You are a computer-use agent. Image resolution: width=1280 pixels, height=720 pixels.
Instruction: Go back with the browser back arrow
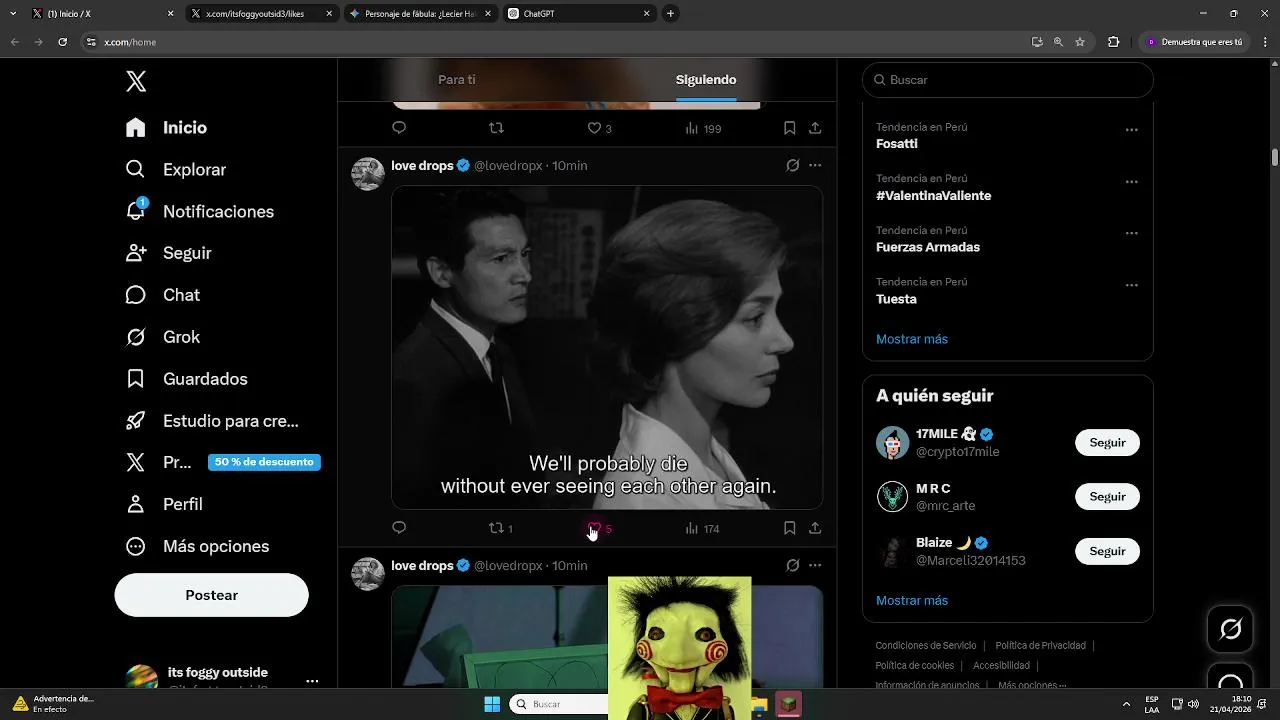(14, 42)
